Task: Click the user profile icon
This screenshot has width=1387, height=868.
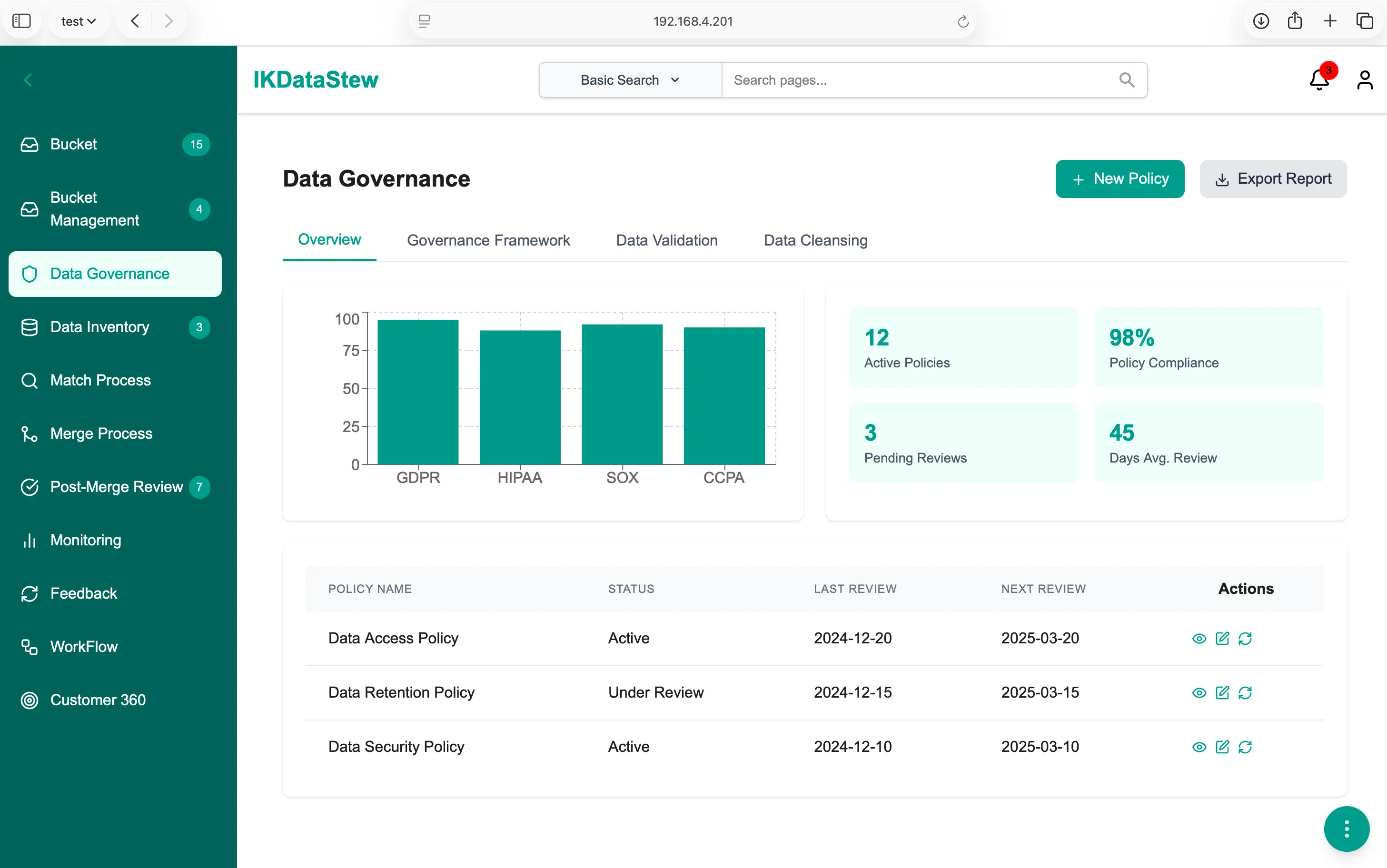Action: coord(1364,80)
